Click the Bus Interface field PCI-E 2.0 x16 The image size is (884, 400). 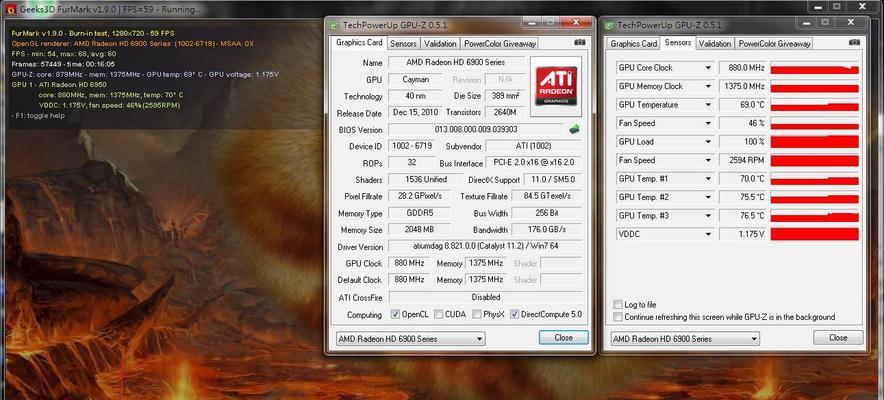tap(534, 163)
